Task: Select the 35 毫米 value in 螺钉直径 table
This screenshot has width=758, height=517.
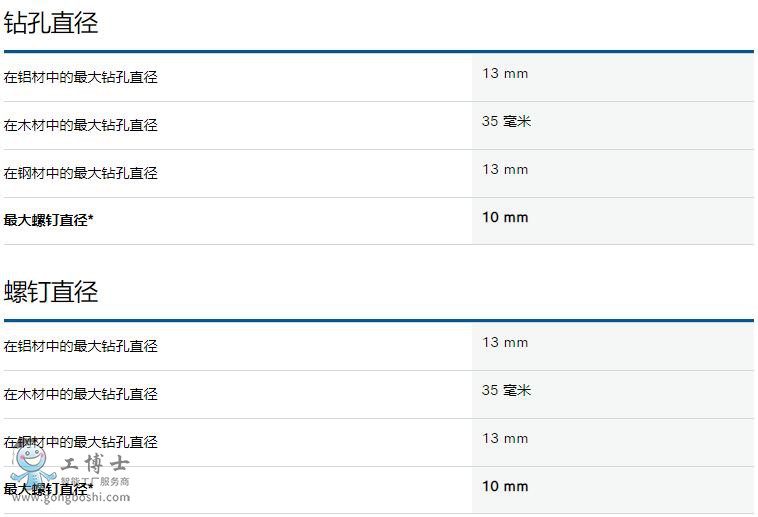Action: pyautogui.click(x=506, y=390)
